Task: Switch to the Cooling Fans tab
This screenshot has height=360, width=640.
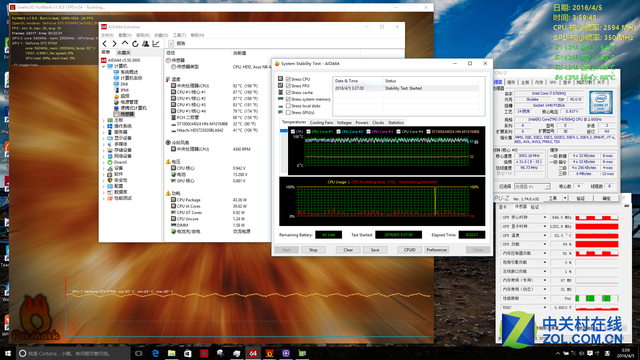Action: (x=321, y=122)
